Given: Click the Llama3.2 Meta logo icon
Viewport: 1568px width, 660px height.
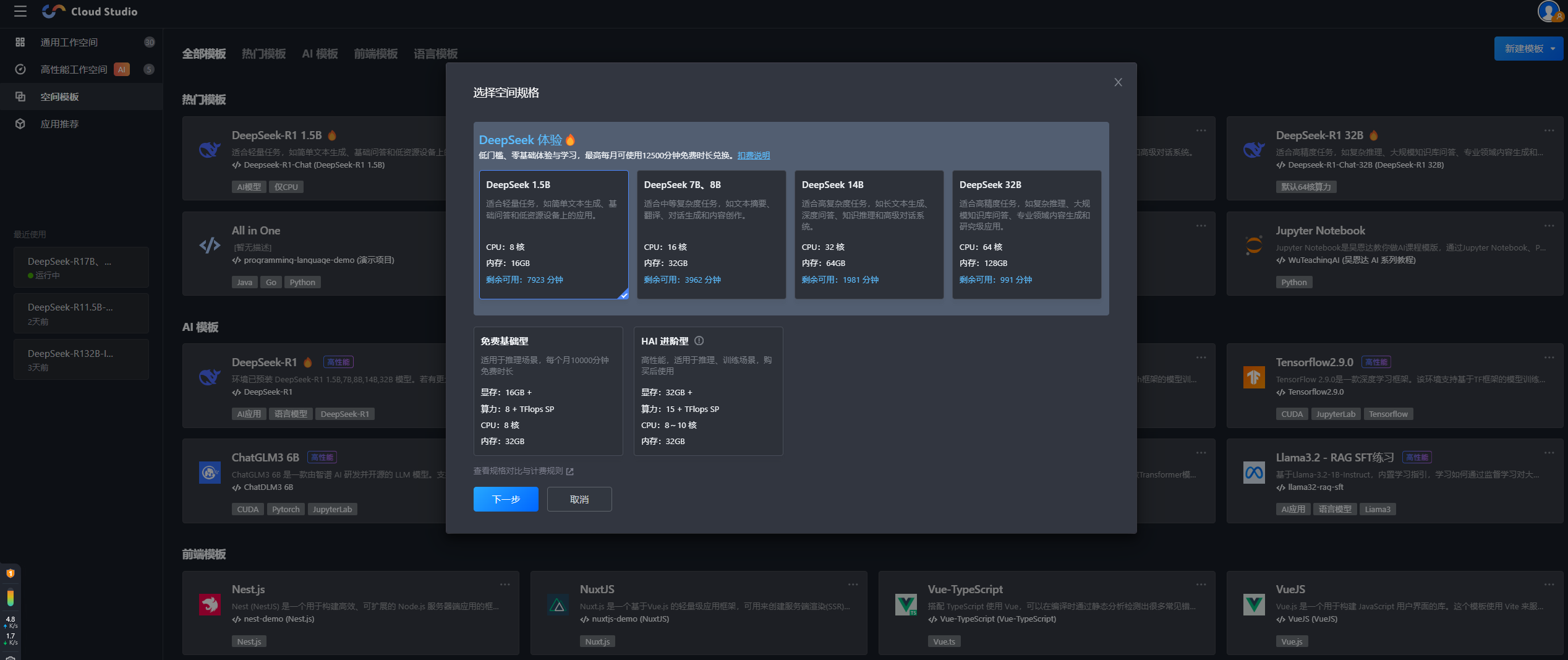Looking at the screenshot, I should point(1254,473).
